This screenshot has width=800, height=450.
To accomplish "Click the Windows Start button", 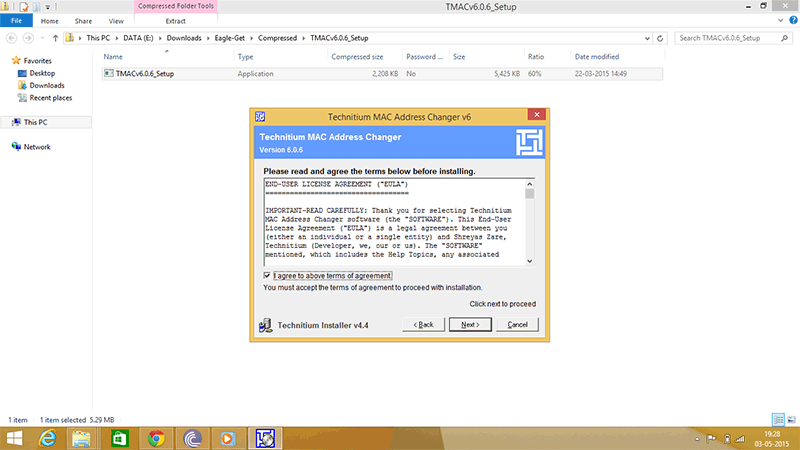I will 14,437.
